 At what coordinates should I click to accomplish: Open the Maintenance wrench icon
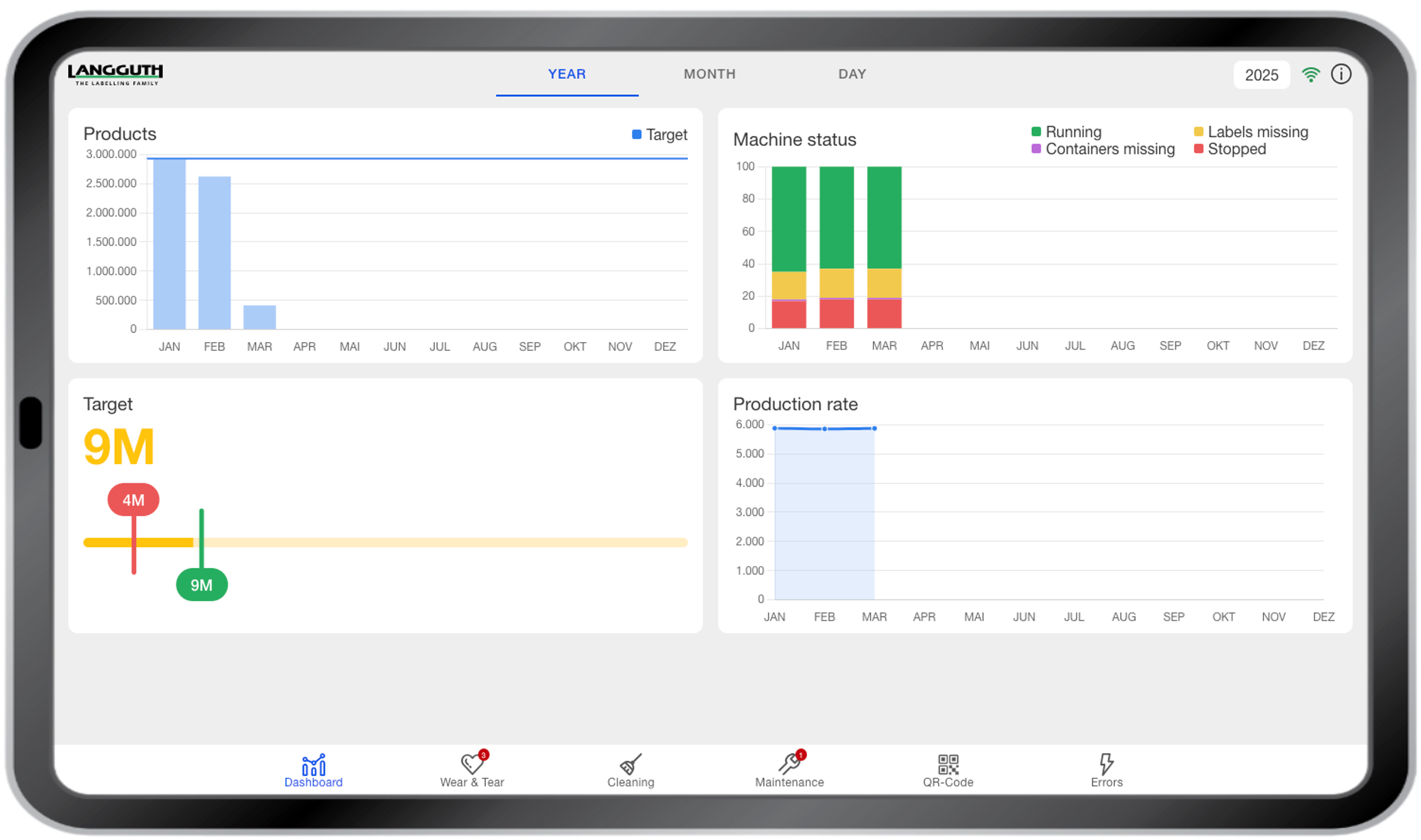(x=789, y=765)
